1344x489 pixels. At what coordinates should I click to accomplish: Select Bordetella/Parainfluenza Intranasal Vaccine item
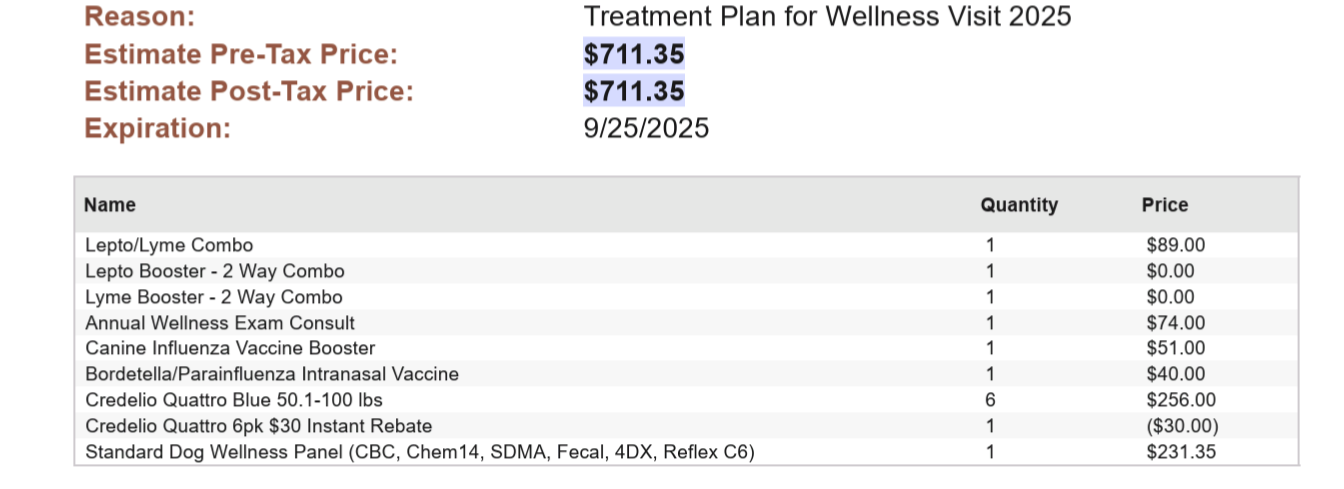point(272,374)
